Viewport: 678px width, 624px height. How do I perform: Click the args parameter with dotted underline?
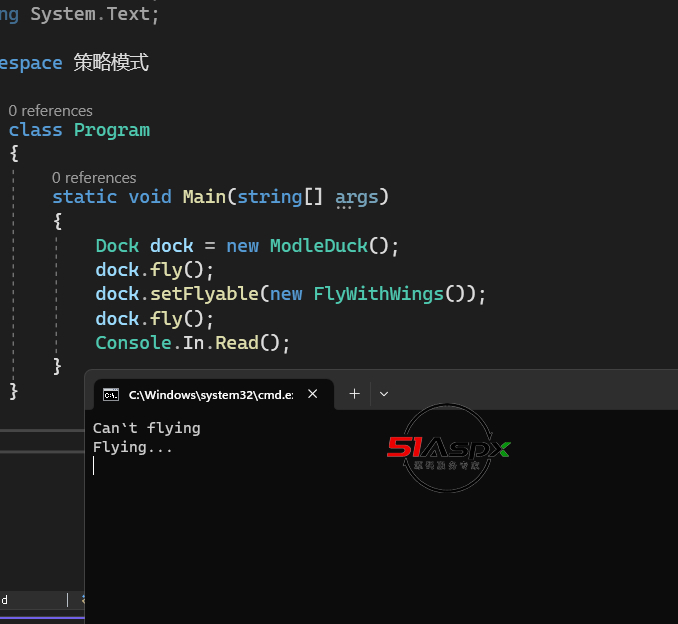(x=357, y=197)
